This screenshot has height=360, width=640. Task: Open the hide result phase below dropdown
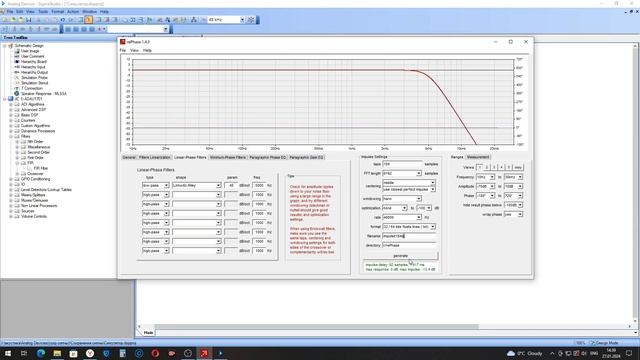520,205
